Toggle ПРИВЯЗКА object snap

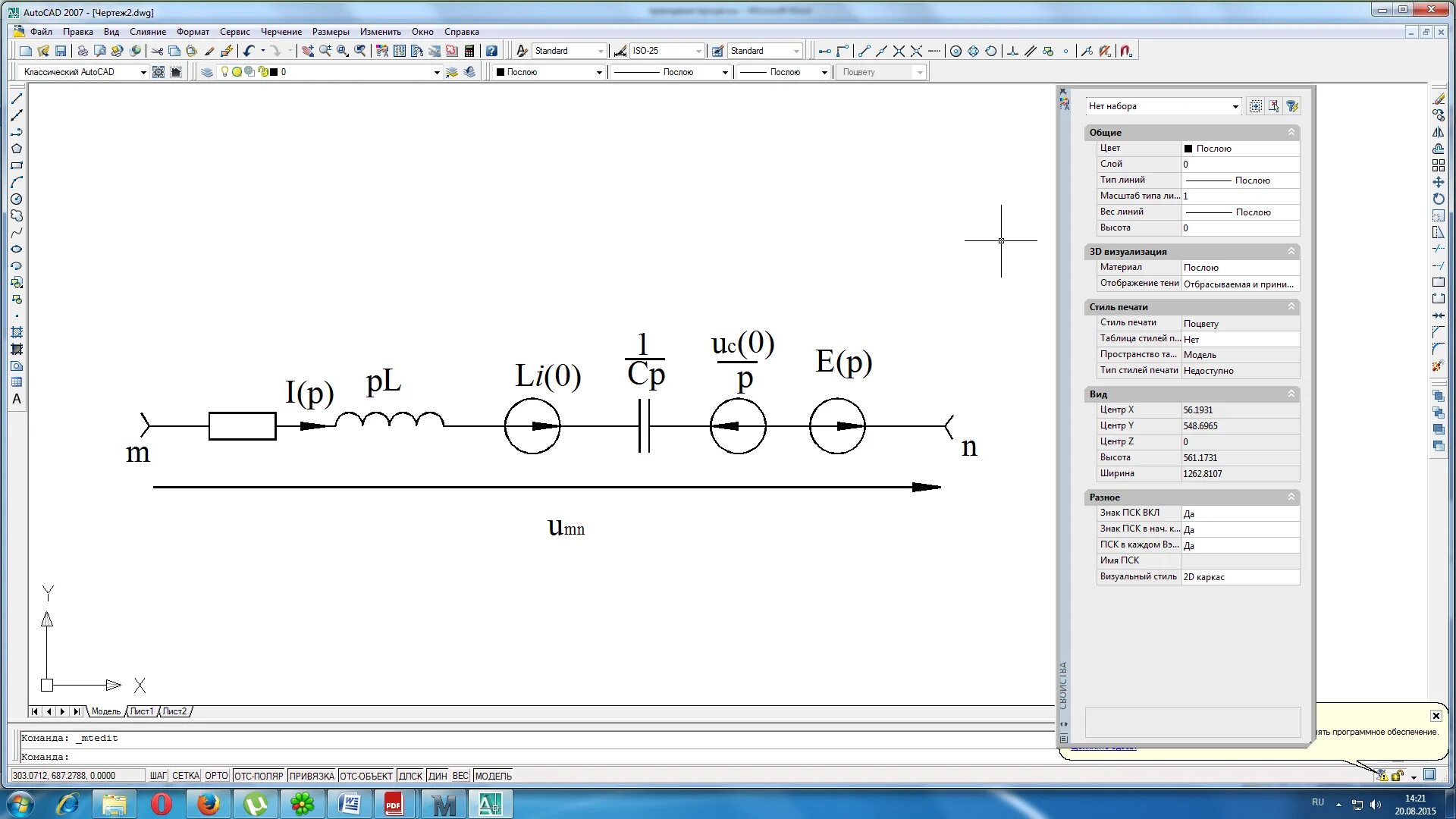311,776
